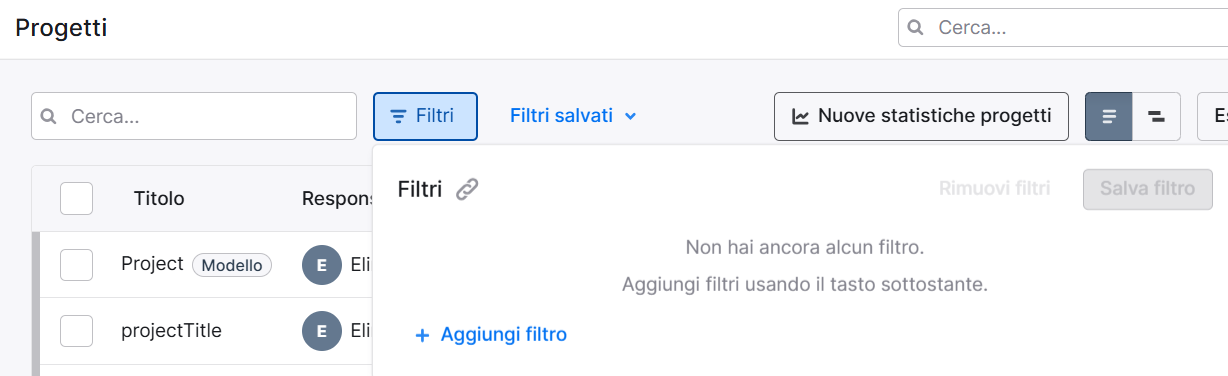Check the box for Project row

tap(76, 265)
